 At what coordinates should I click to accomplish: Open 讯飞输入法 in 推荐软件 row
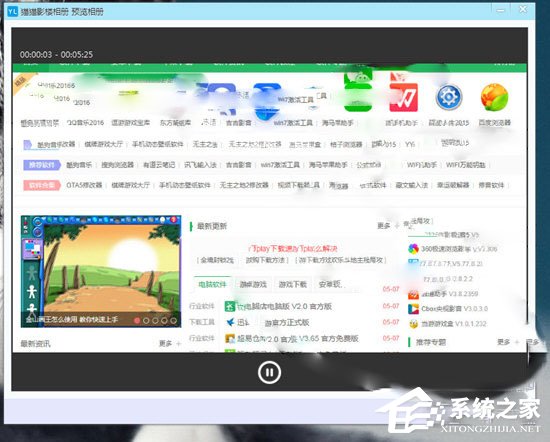[200, 165]
